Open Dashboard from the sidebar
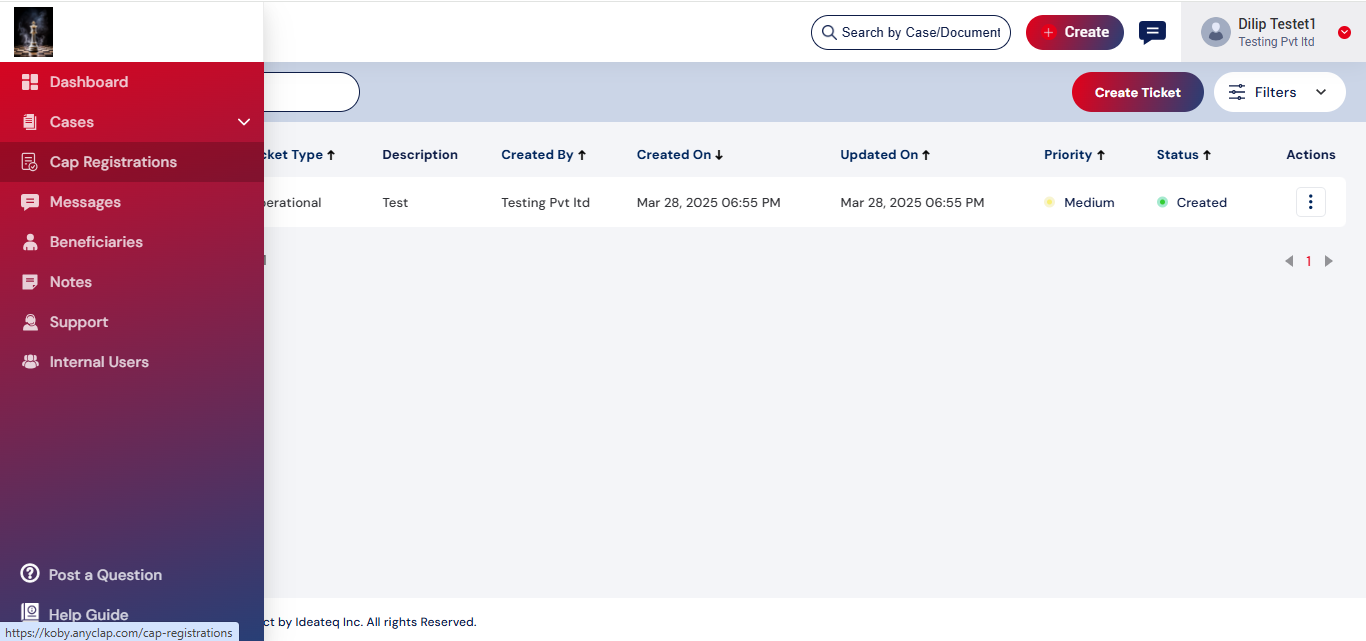Viewport: 1366px width, 641px height. [132, 82]
